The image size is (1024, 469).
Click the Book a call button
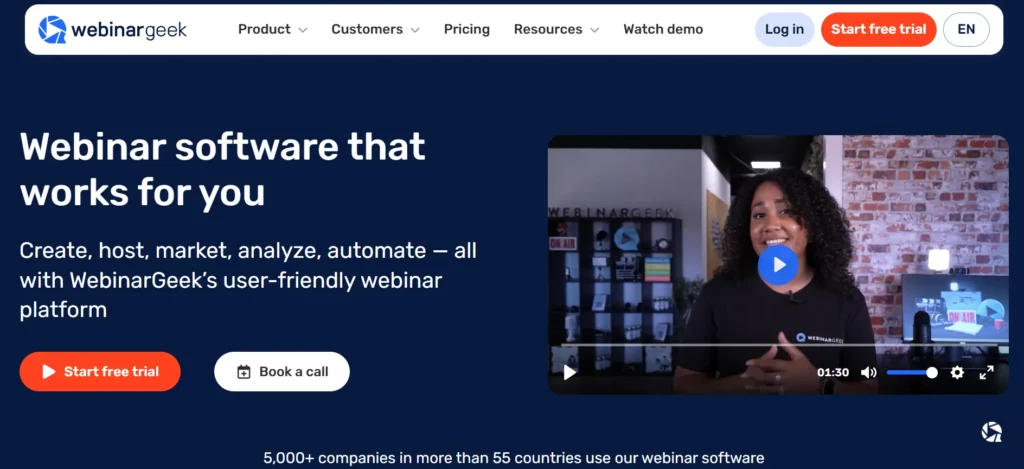[x=282, y=372]
